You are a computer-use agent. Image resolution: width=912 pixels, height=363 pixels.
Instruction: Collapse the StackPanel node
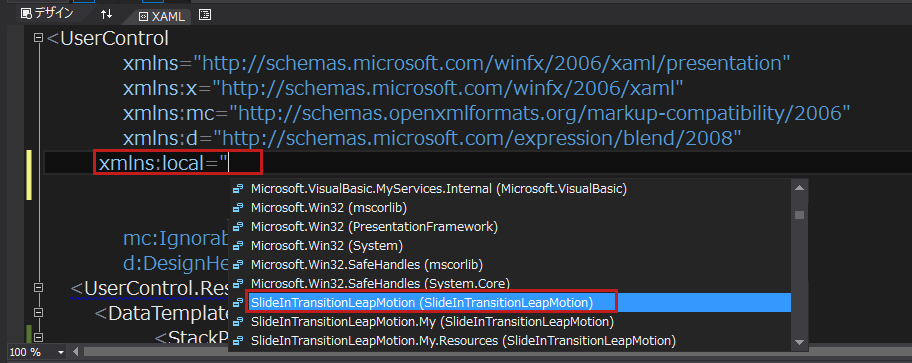pos(38,337)
